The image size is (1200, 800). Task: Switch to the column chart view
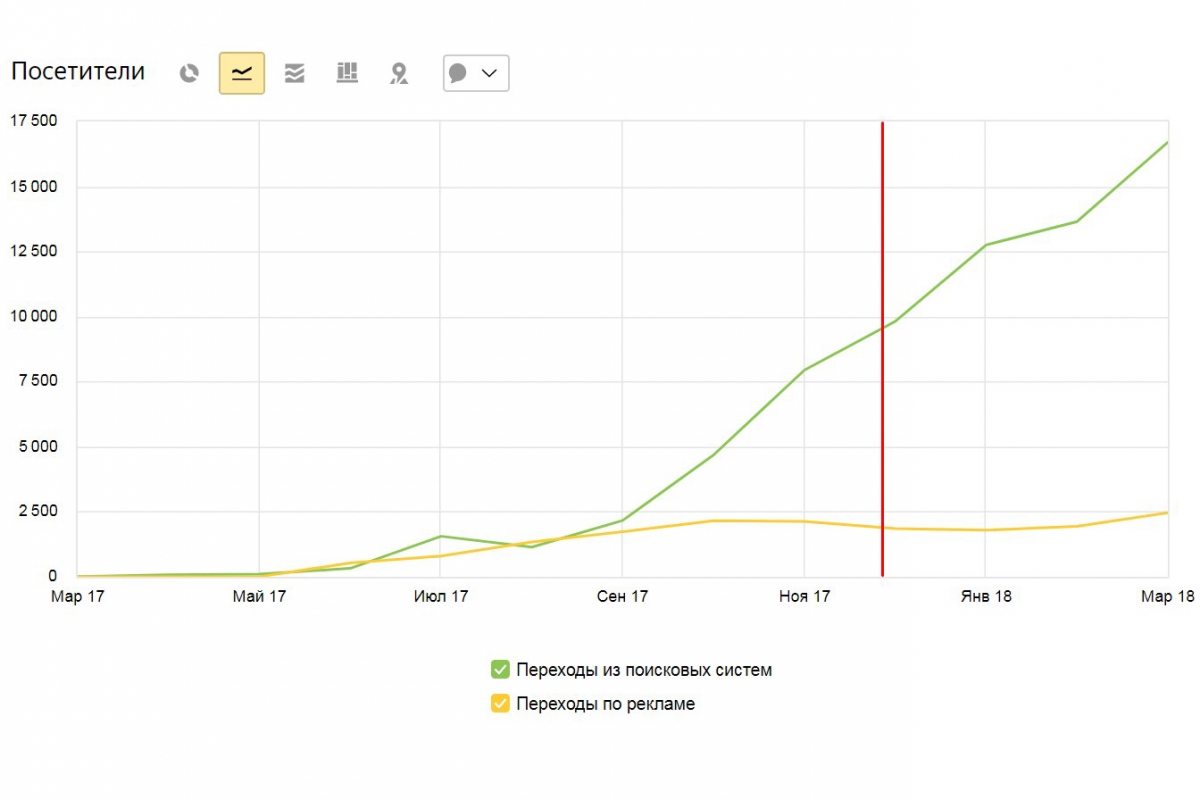tap(347, 73)
